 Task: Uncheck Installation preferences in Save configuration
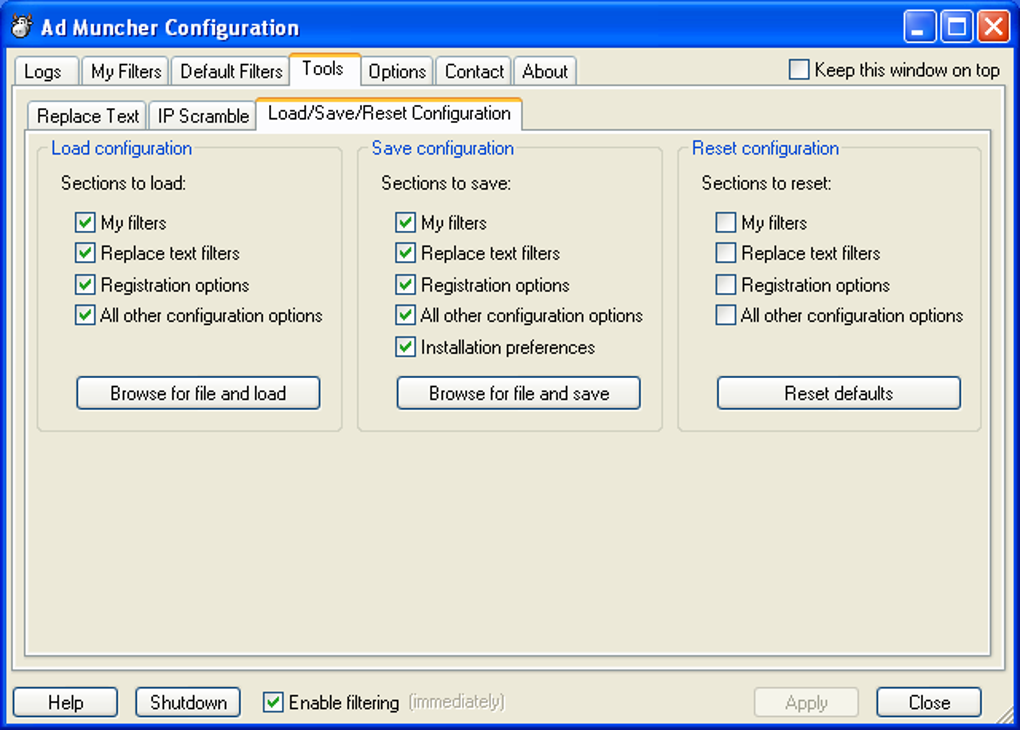point(405,348)
